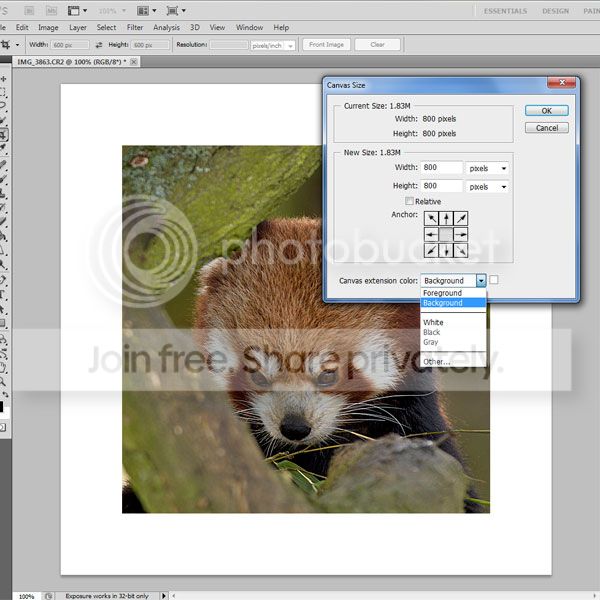Click the canvas extension color swatch
The width and height of the screenshot is (600, 600).
click(494, 281)
